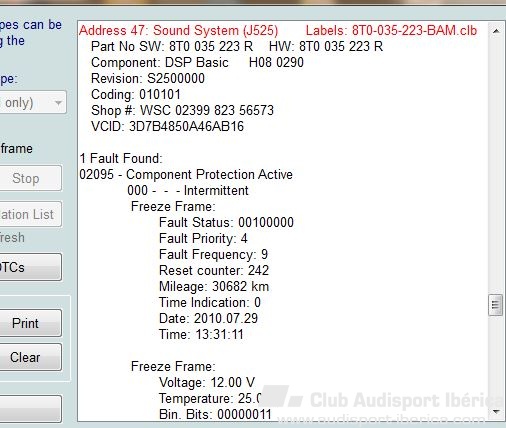This screenshot has height=428, width=506.
Task: Click the Labels 8T0-035-223-BAM.clb text
Action: [391, 30]
